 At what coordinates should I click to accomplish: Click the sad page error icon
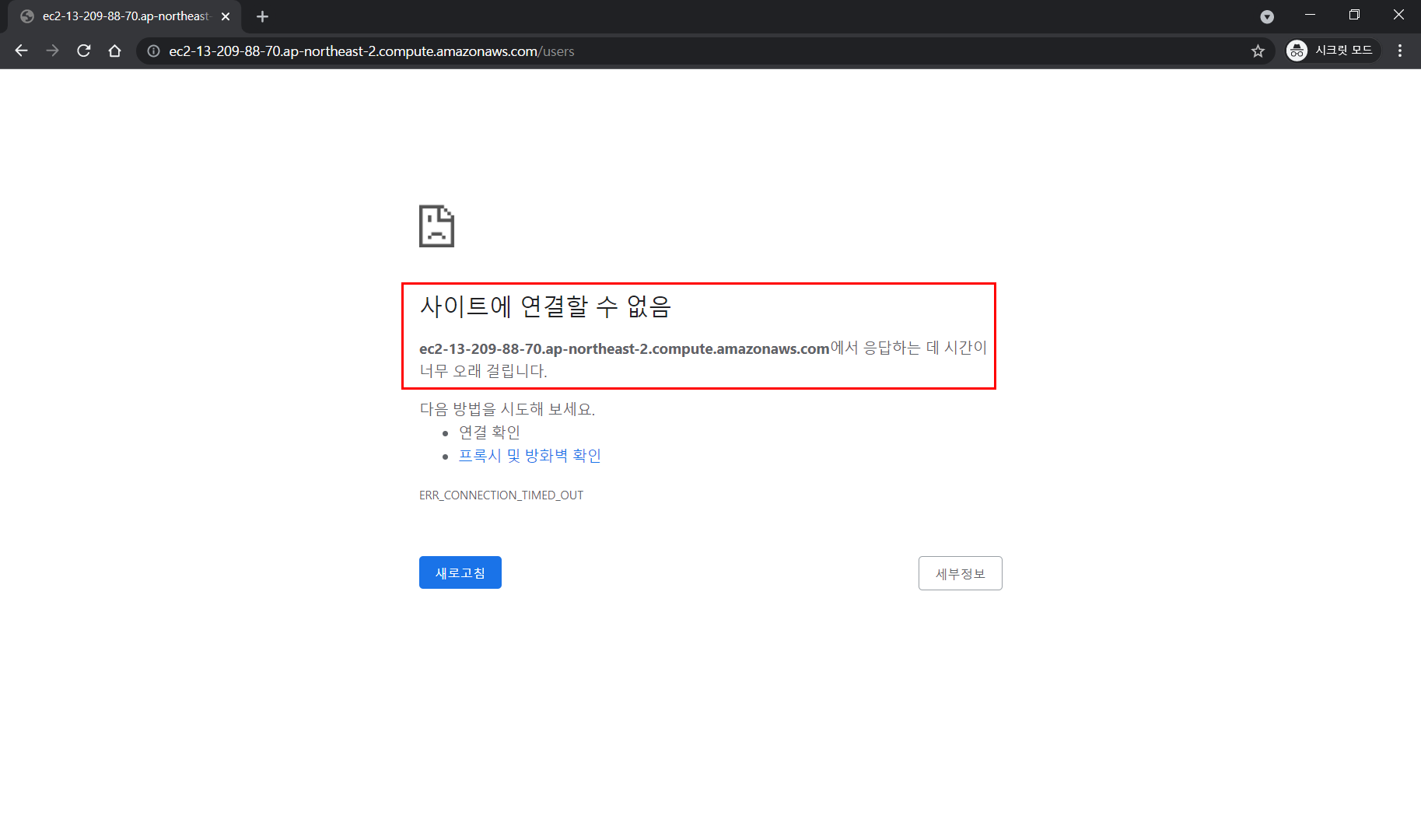[x=436, y=226]
